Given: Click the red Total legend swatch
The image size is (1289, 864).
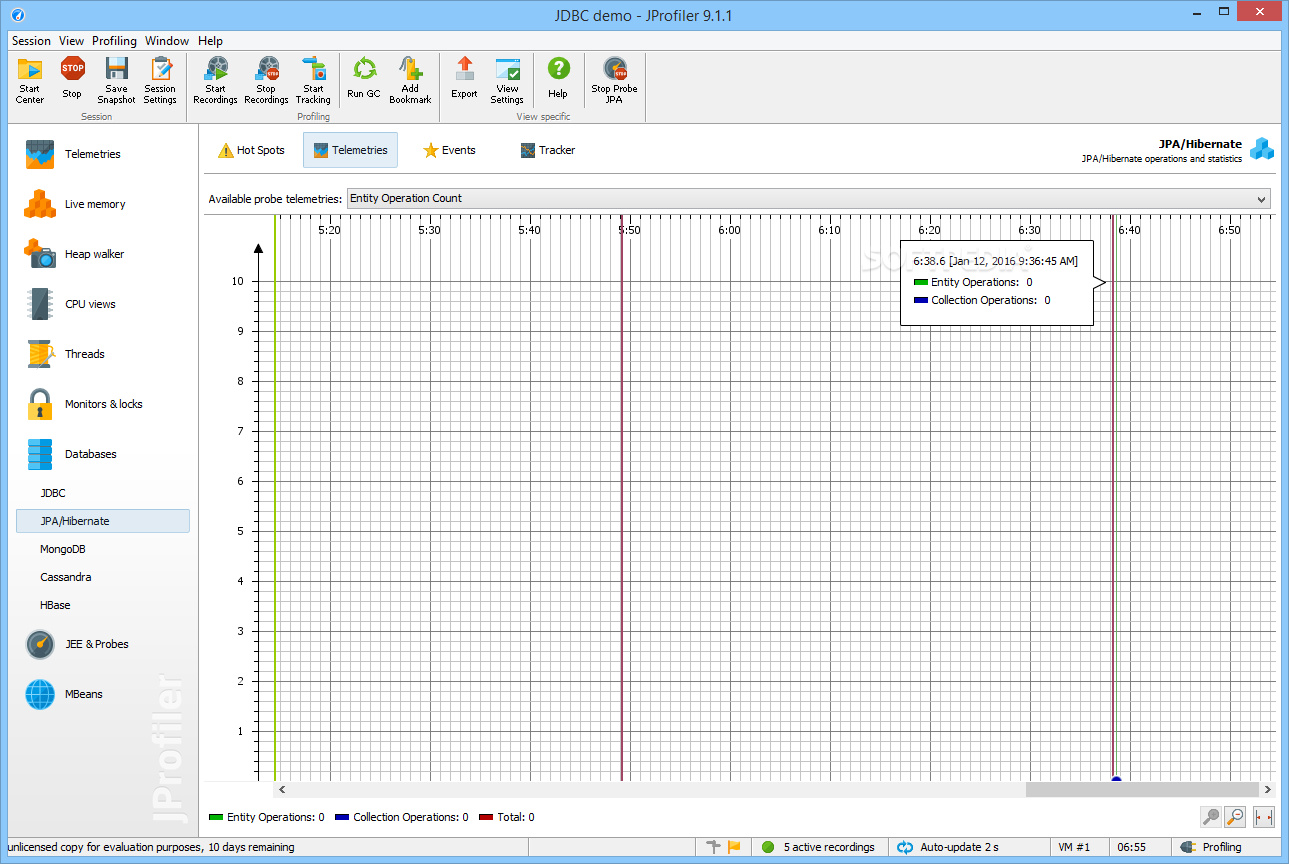Looking at the screenshot, I should pyautogui.click(x=486, y=817).
